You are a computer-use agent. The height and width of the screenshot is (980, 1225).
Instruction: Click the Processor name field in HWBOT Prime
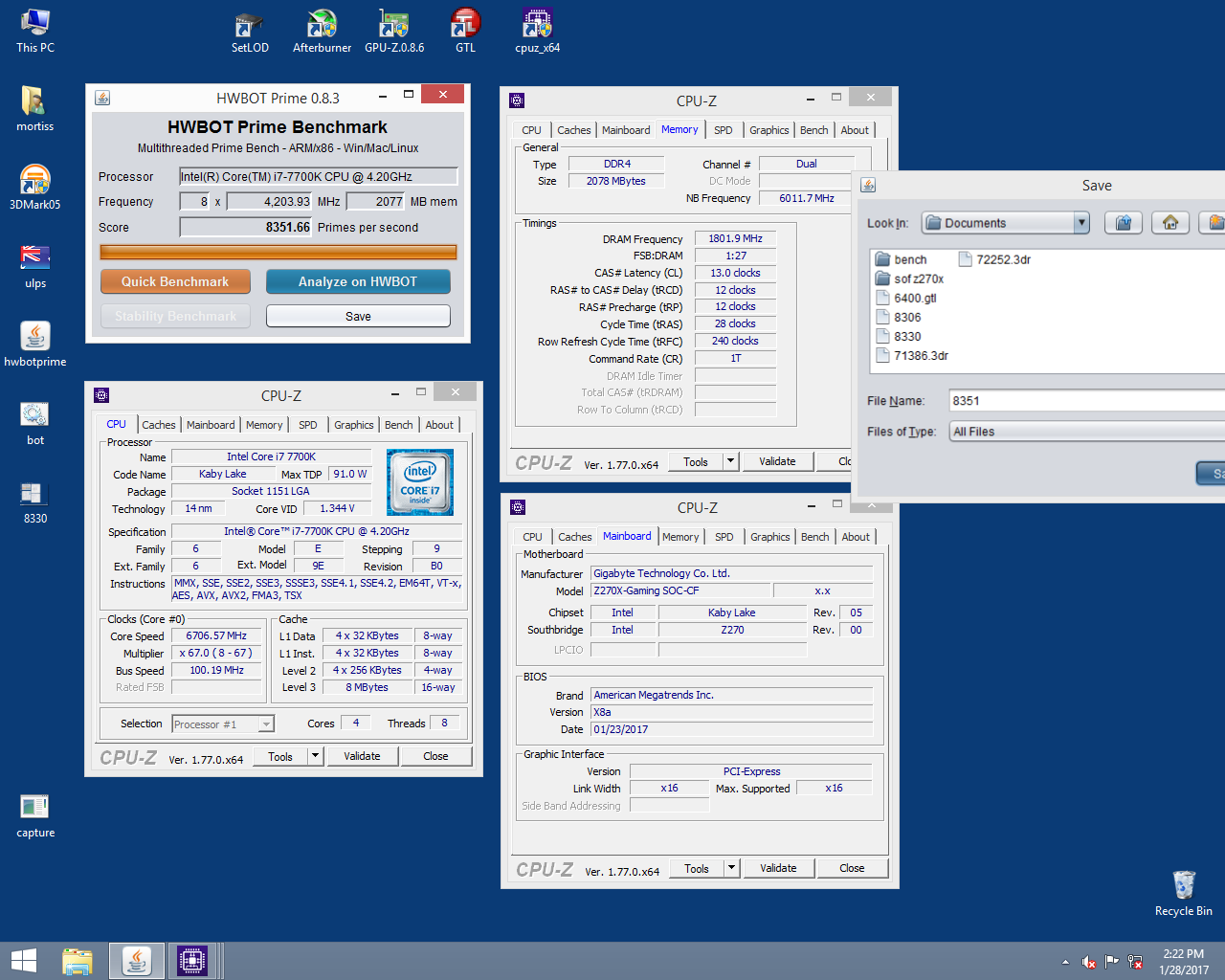[x=319, y=176]
